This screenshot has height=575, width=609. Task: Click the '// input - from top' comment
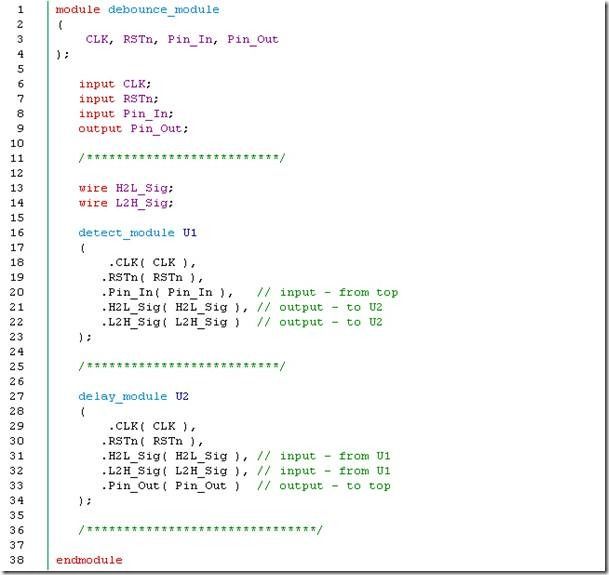(x=327, y=292)
